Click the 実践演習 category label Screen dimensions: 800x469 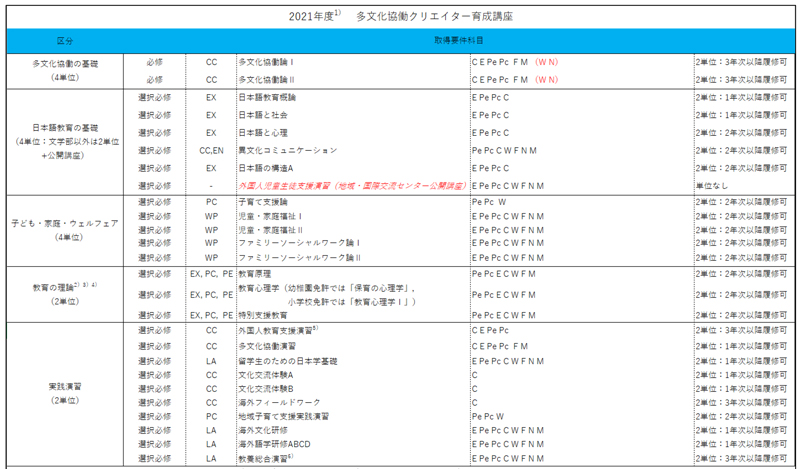(x=65, y=385)
